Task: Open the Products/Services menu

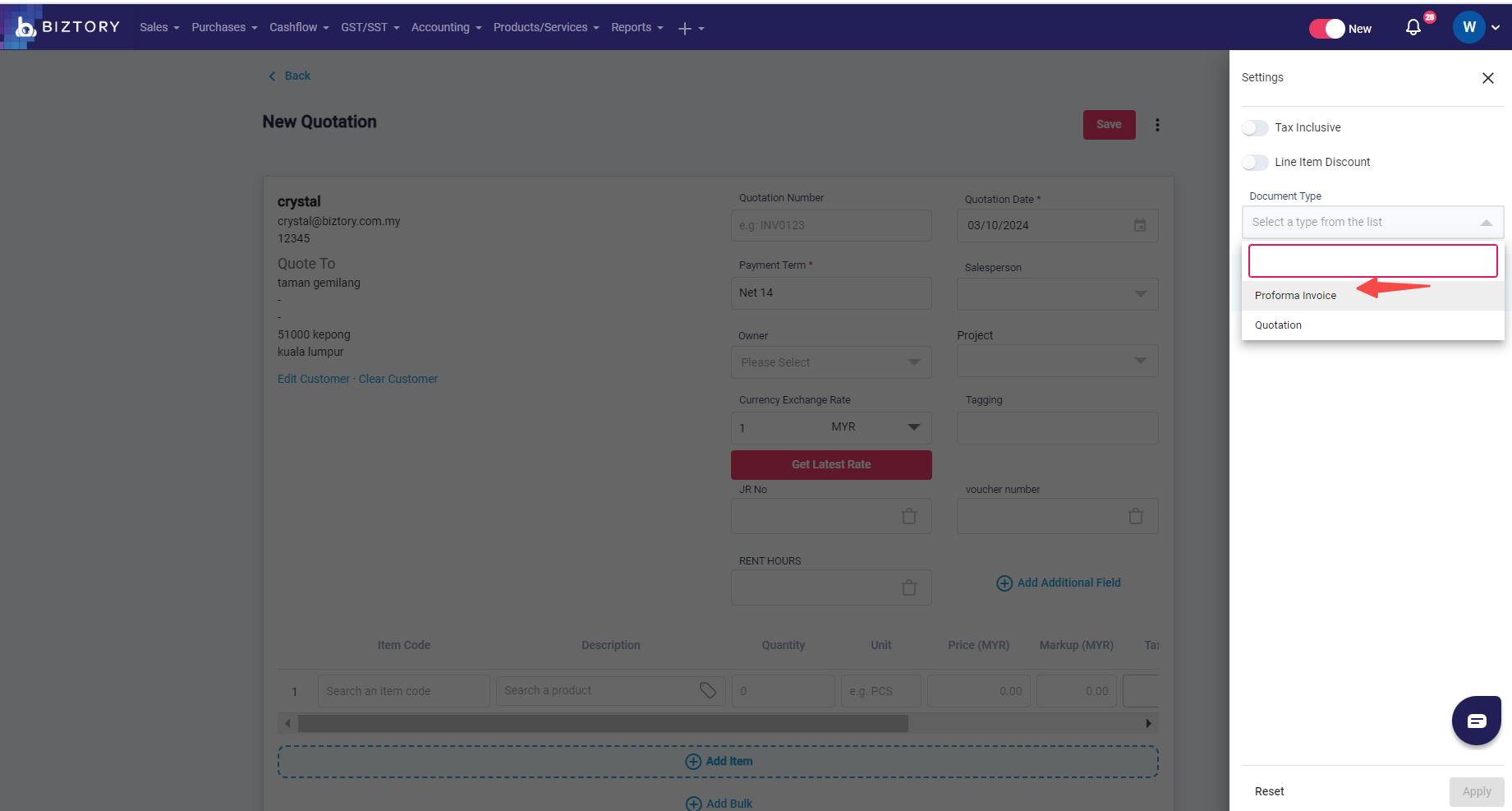Action: coord(546,28)
